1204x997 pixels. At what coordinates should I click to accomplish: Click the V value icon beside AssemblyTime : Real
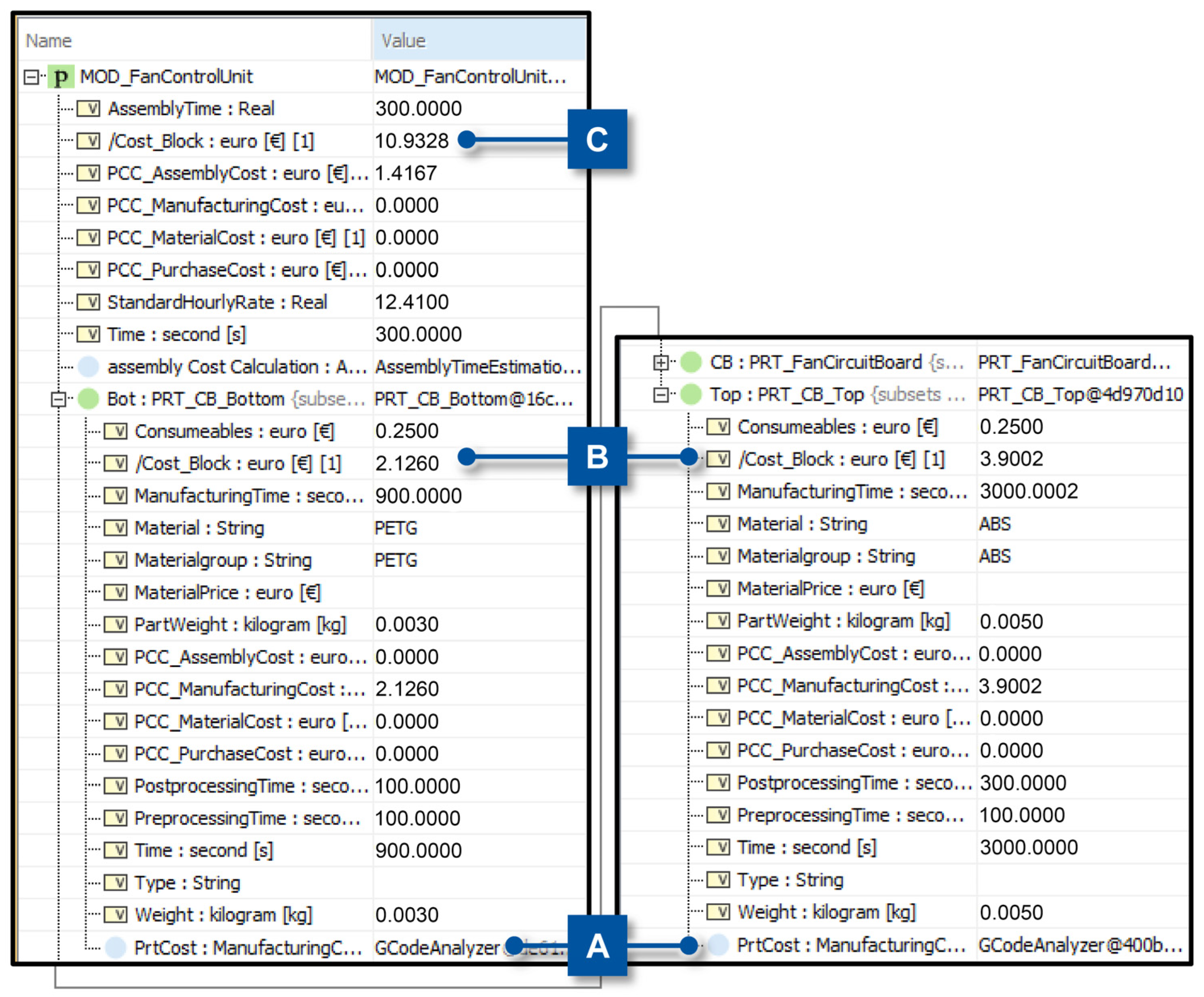point(88,109)
